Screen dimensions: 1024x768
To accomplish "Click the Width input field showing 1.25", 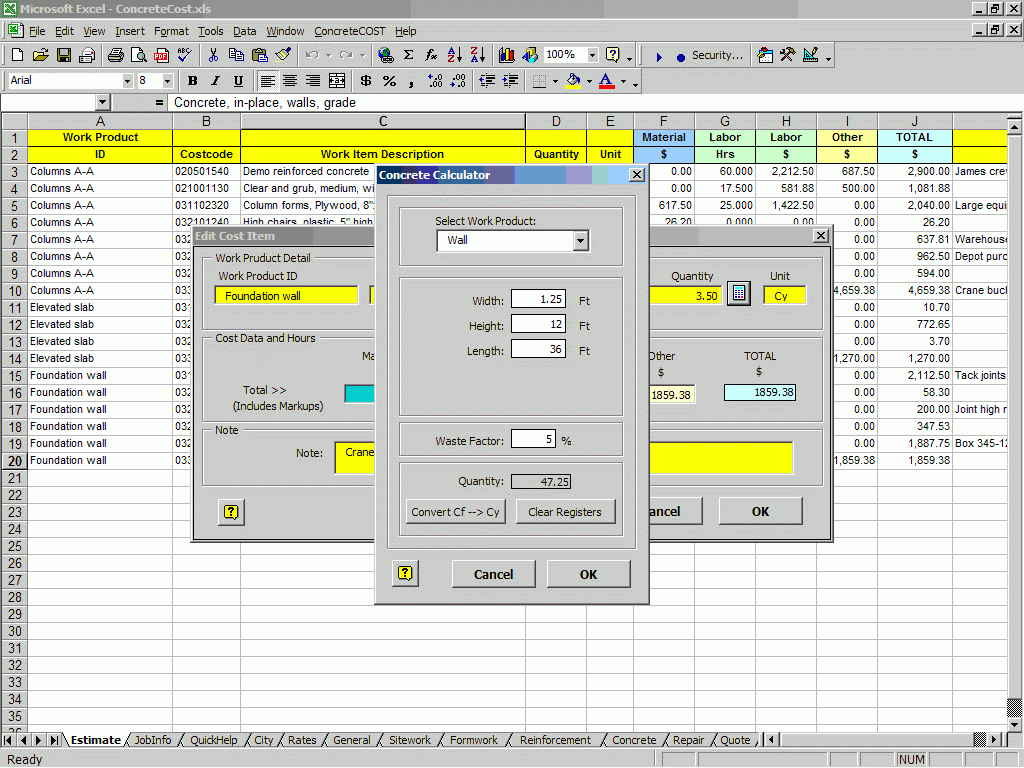I will (538, 297).
